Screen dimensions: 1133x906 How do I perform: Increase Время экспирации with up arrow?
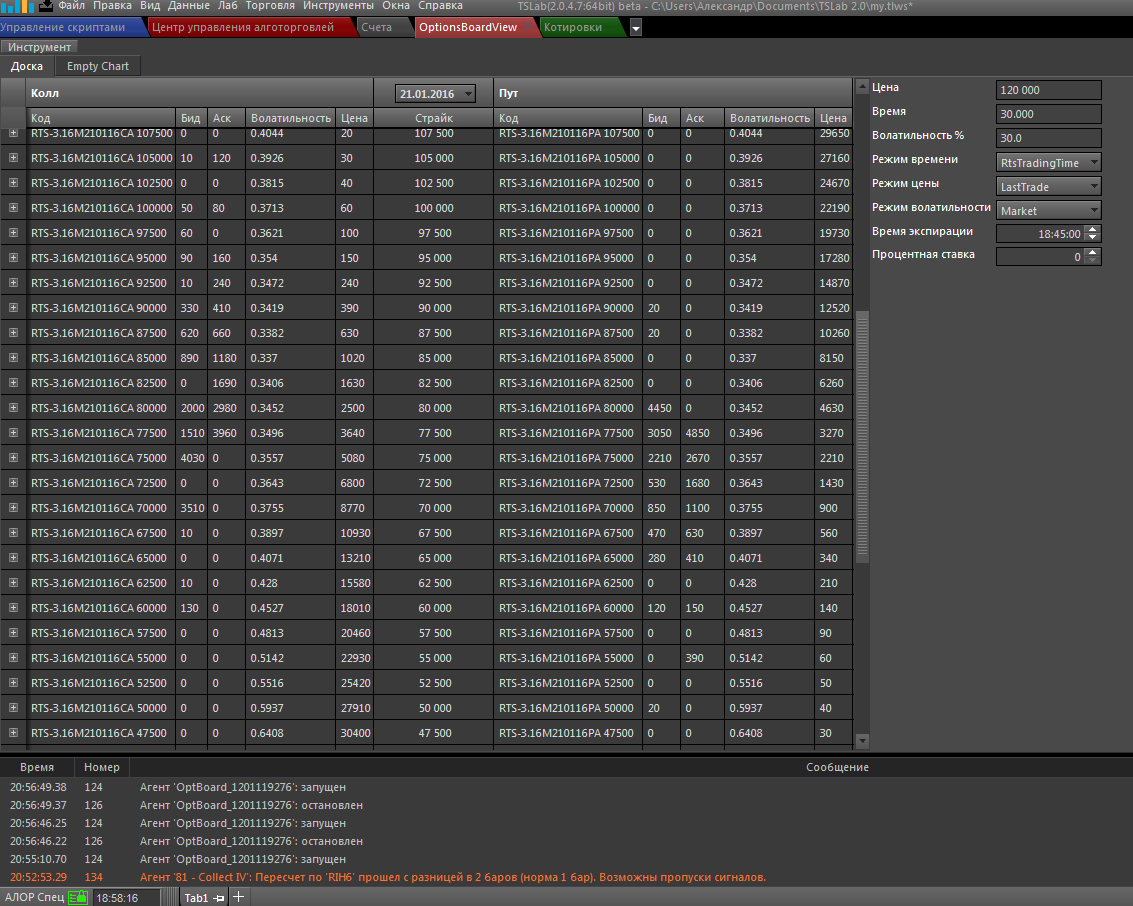pyautogui.click(x=1093, y=229)
